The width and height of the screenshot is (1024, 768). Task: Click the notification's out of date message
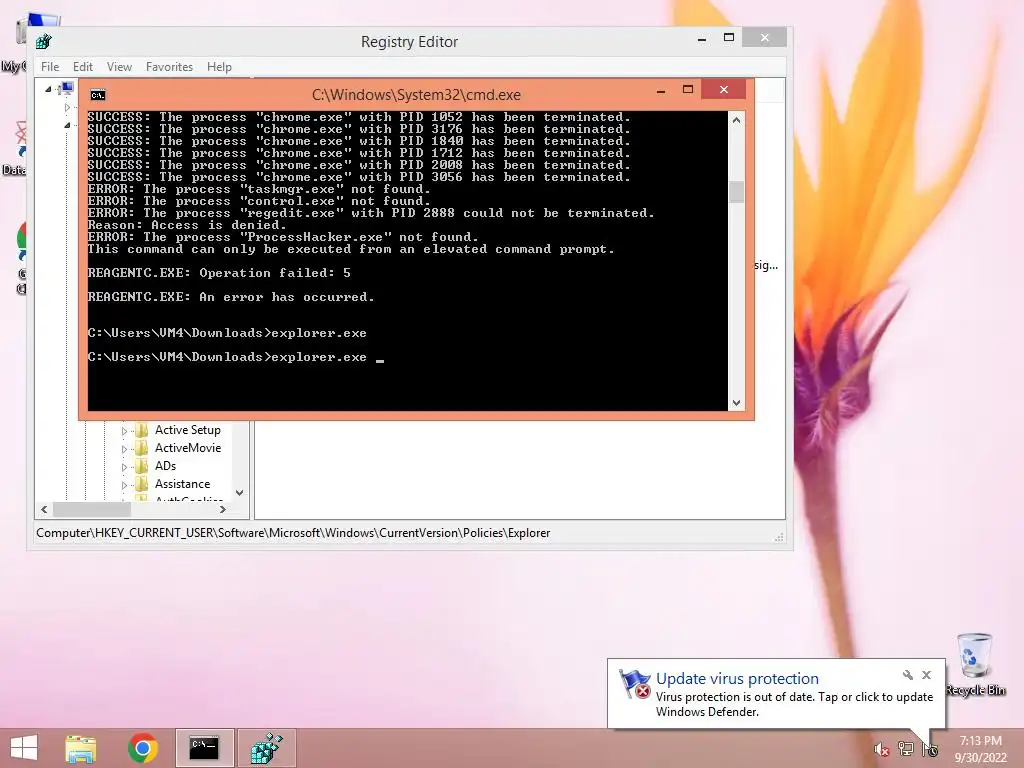(x=794, y=704)
